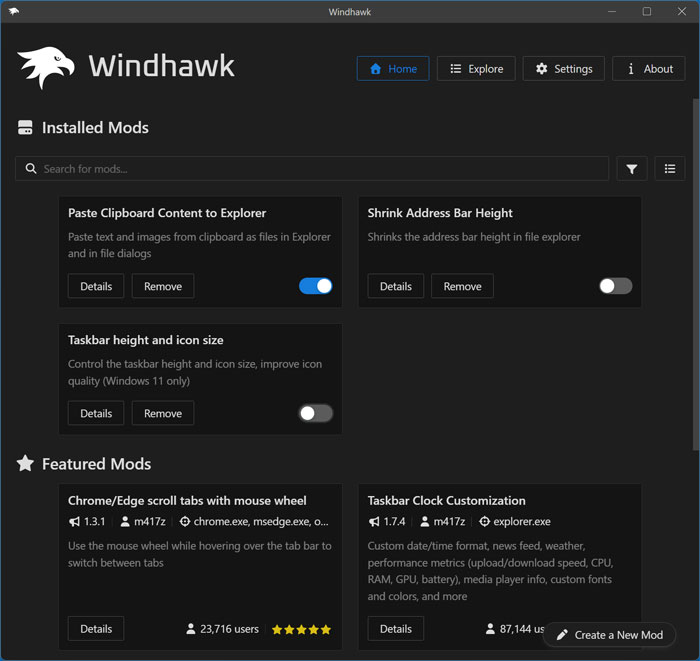The image size is (700, 661).
Task: Go to the About tab
Action: [649, 69]
